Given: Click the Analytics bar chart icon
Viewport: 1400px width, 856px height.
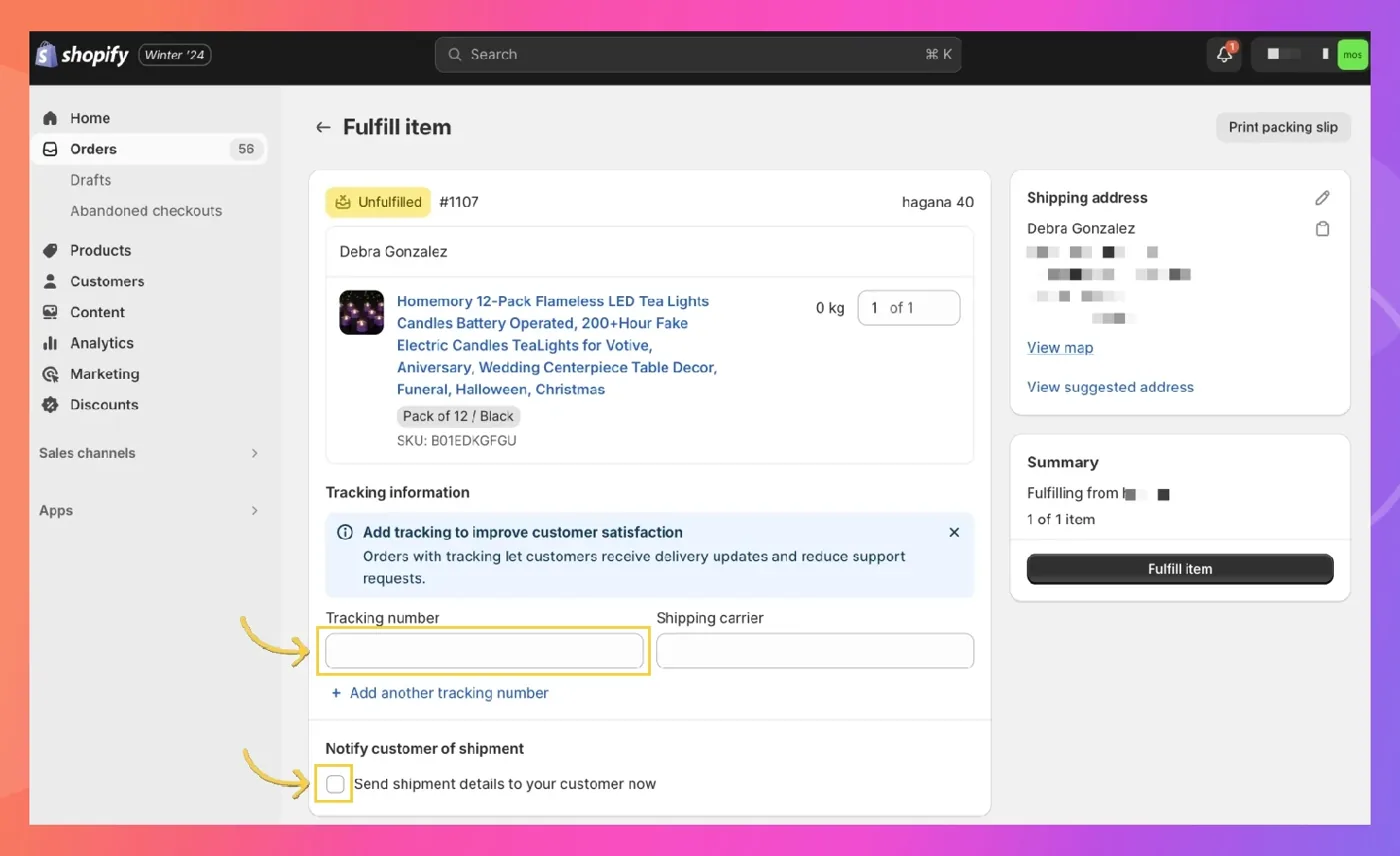Looking at the screenshot, I should tap(50, 343).
